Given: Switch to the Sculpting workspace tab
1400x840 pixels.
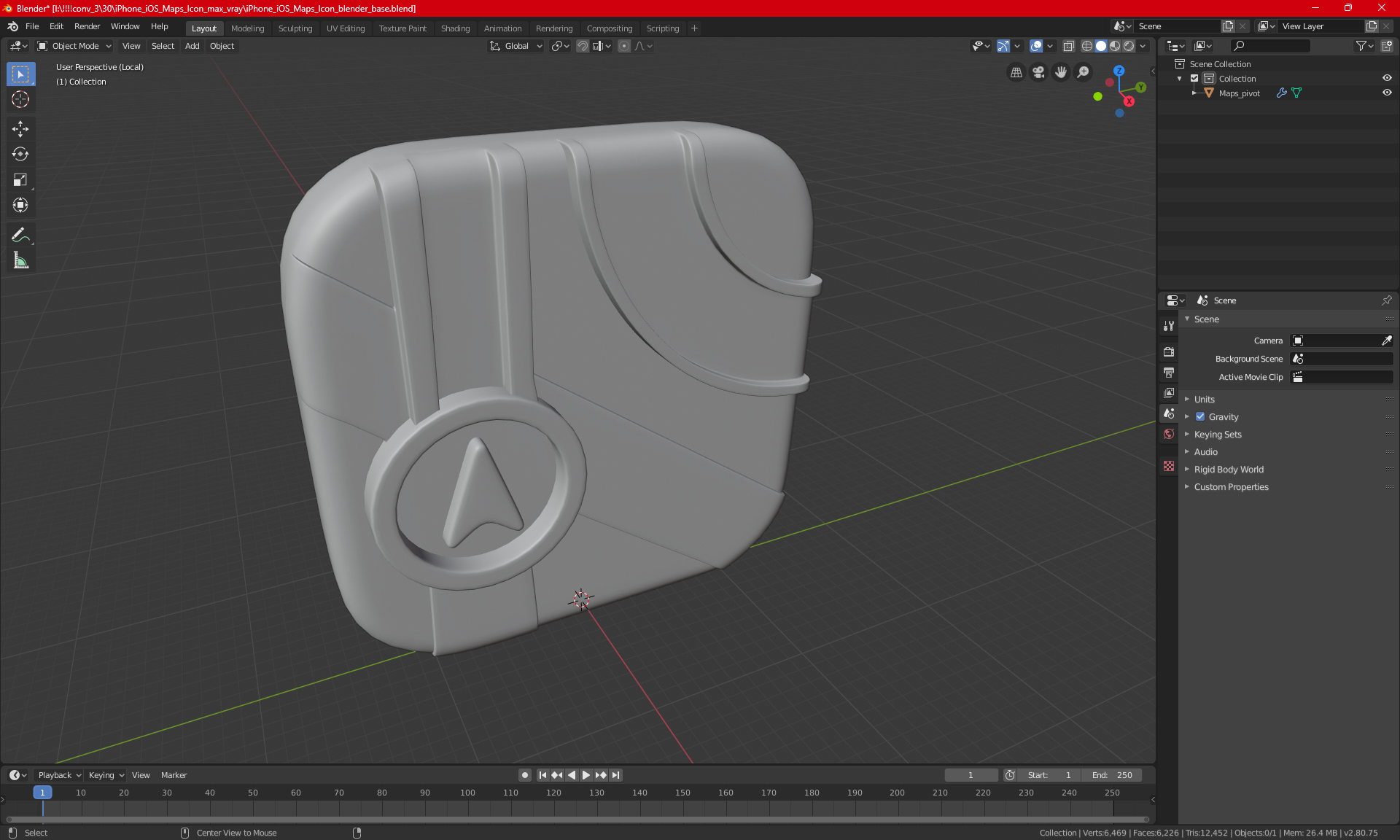Looking at the screenshot, I should coord(295,28).
